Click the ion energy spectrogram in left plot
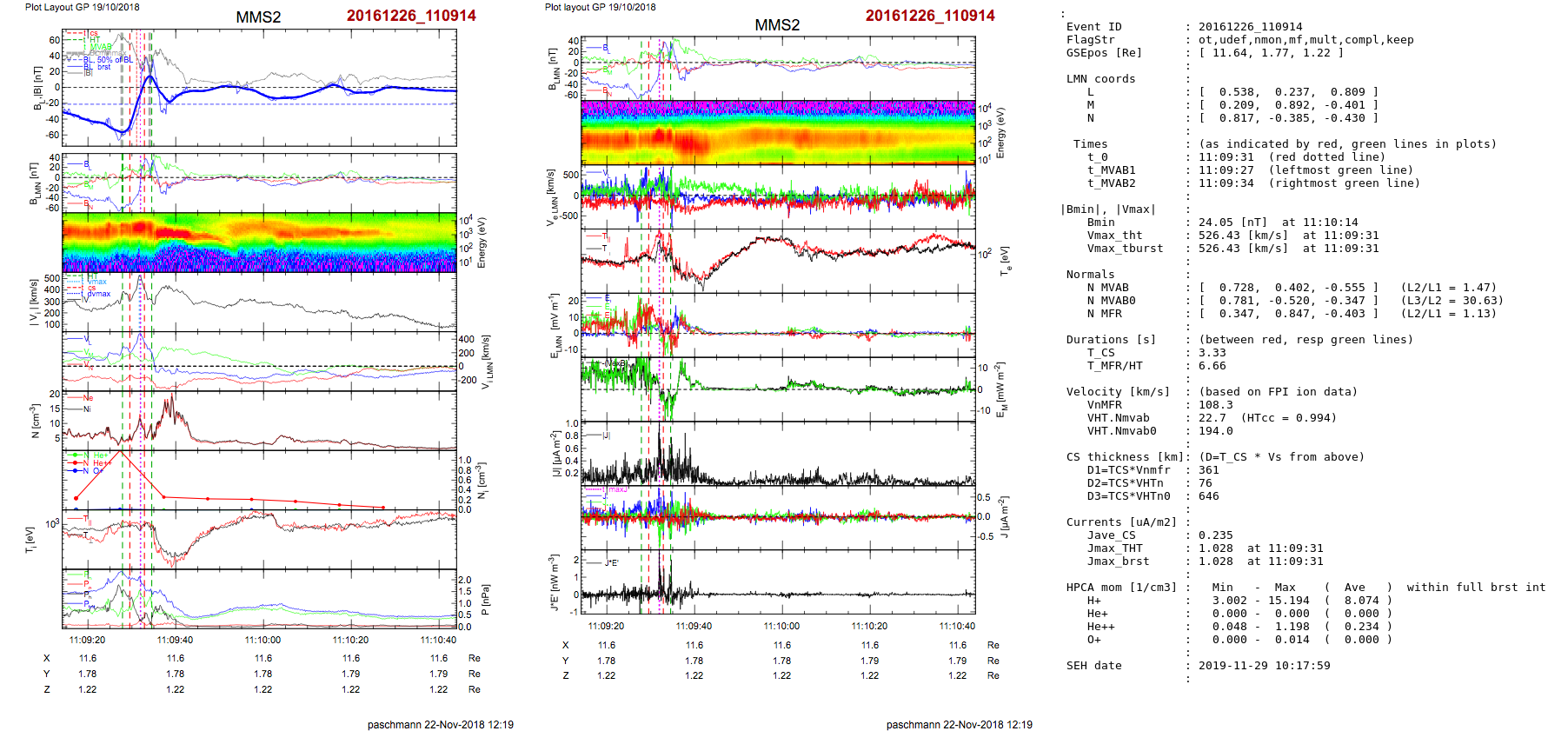This screenshot has width=1568, height=731. (259, 243)
